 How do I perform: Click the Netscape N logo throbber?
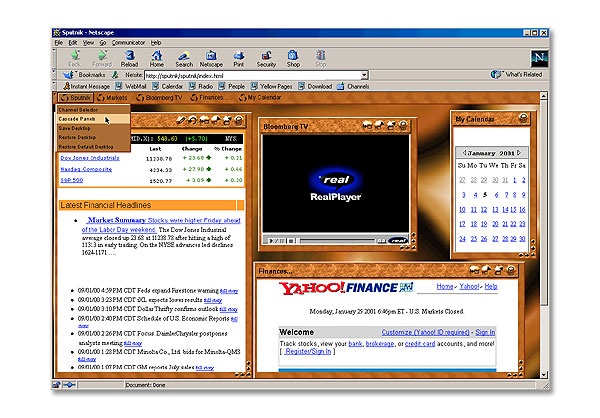[x=539, y=59]
